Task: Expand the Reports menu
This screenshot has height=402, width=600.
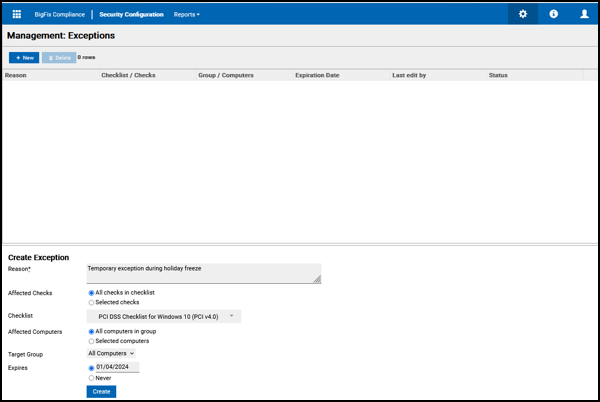Action: pyautogui.click(x=187, y=15)
